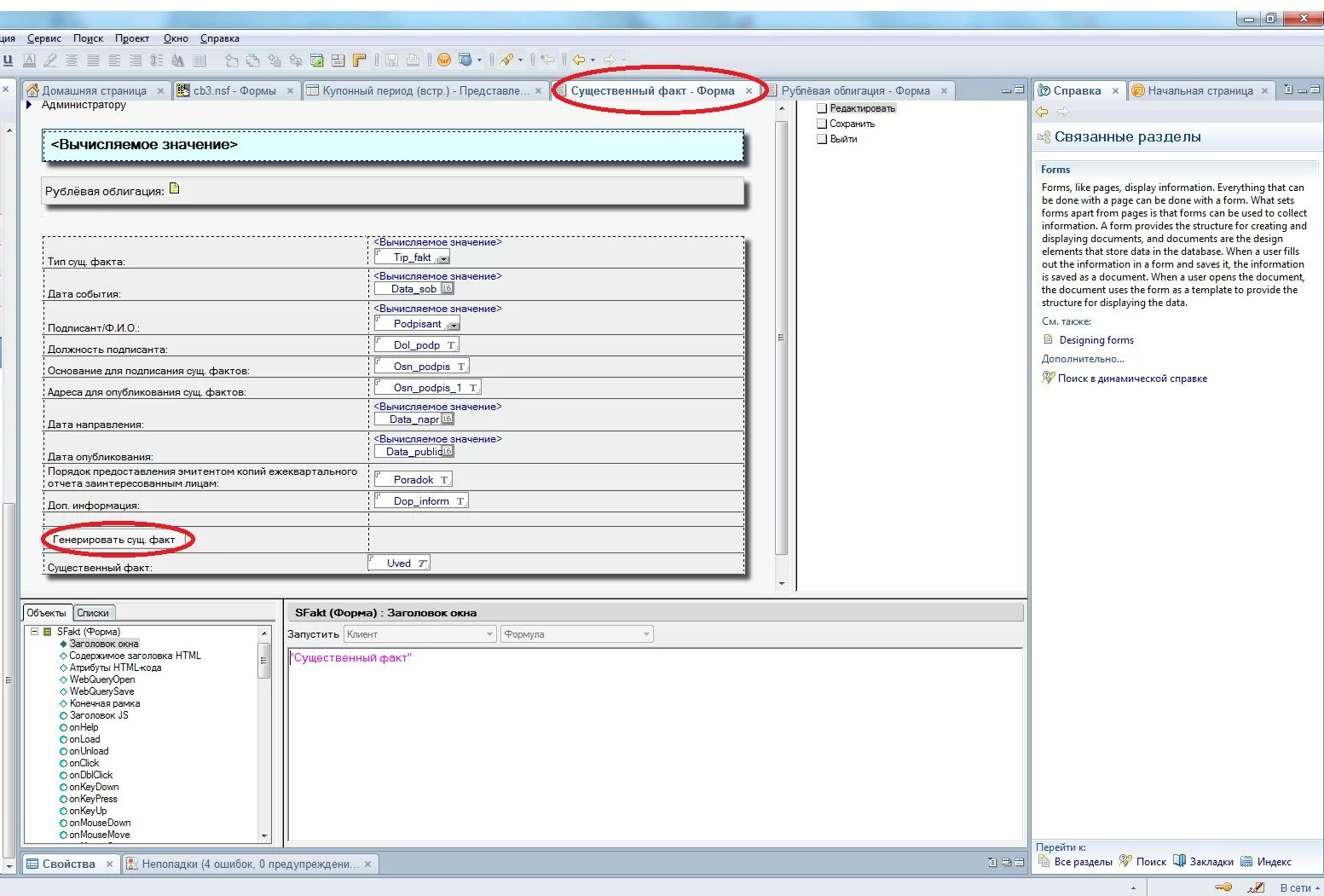Click the line spacing toolbar icon
The height and width of the screenshot is (896, 1324).
click(x=156, y=60)
